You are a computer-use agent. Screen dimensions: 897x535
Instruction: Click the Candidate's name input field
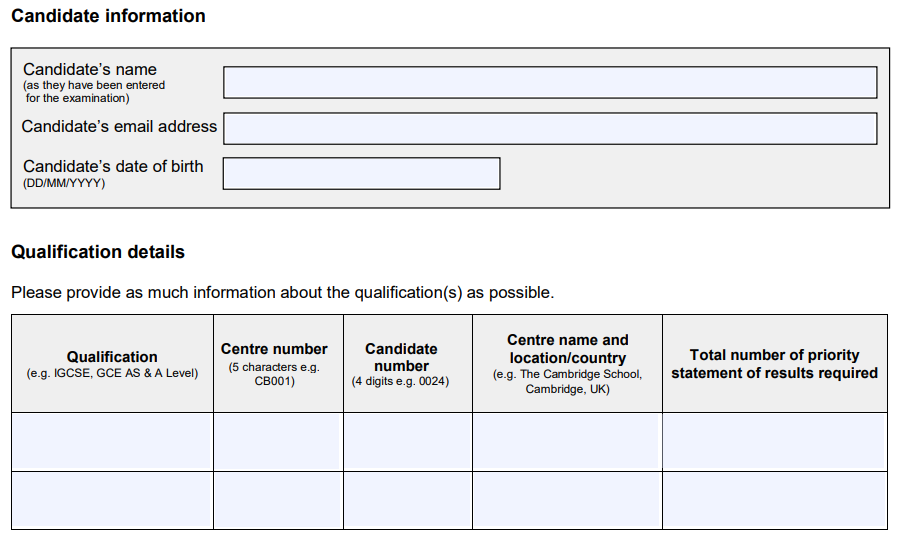550,82
